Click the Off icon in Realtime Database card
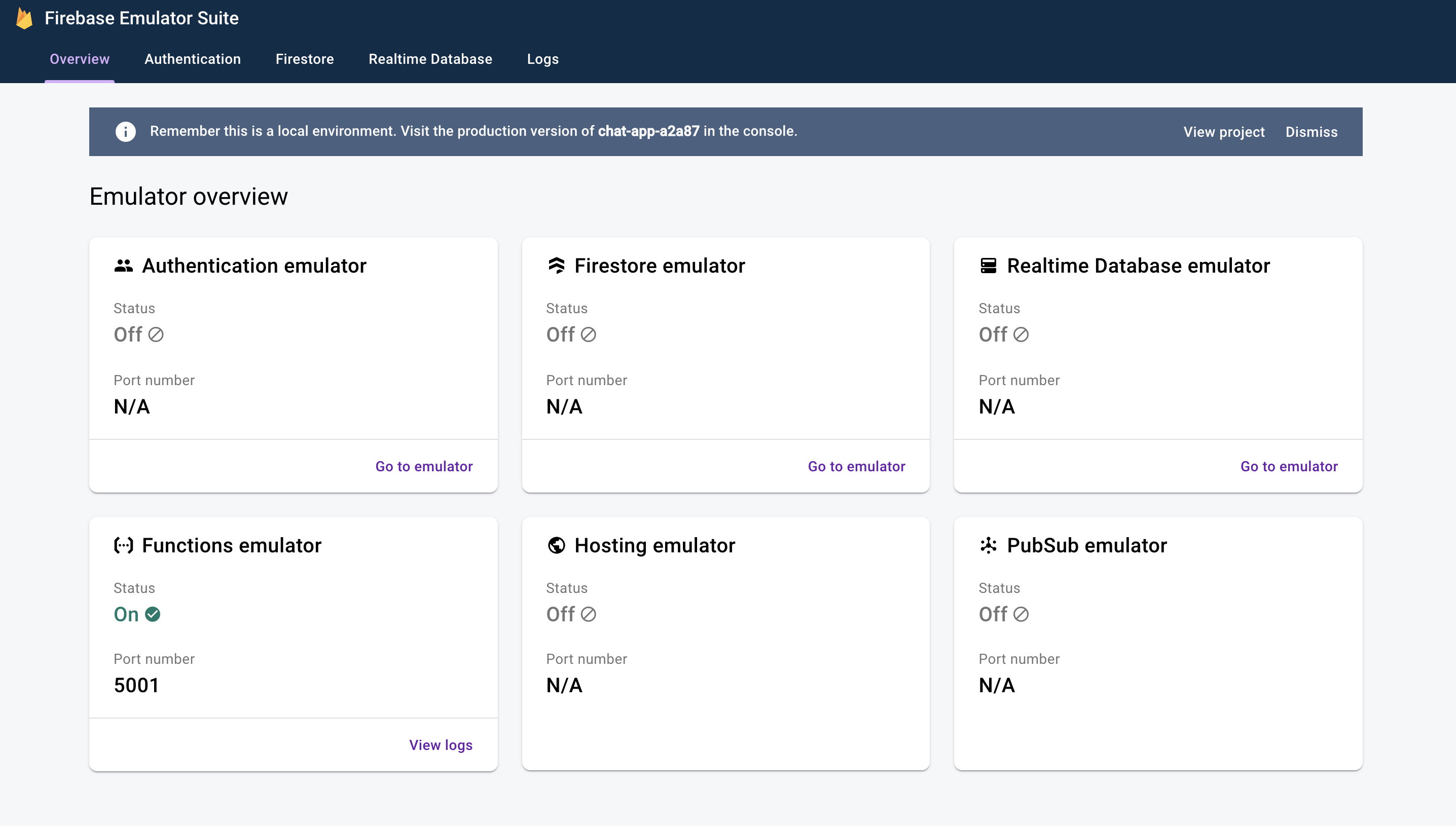This screenshot has width=1456, height=826. pos(1021,335)
